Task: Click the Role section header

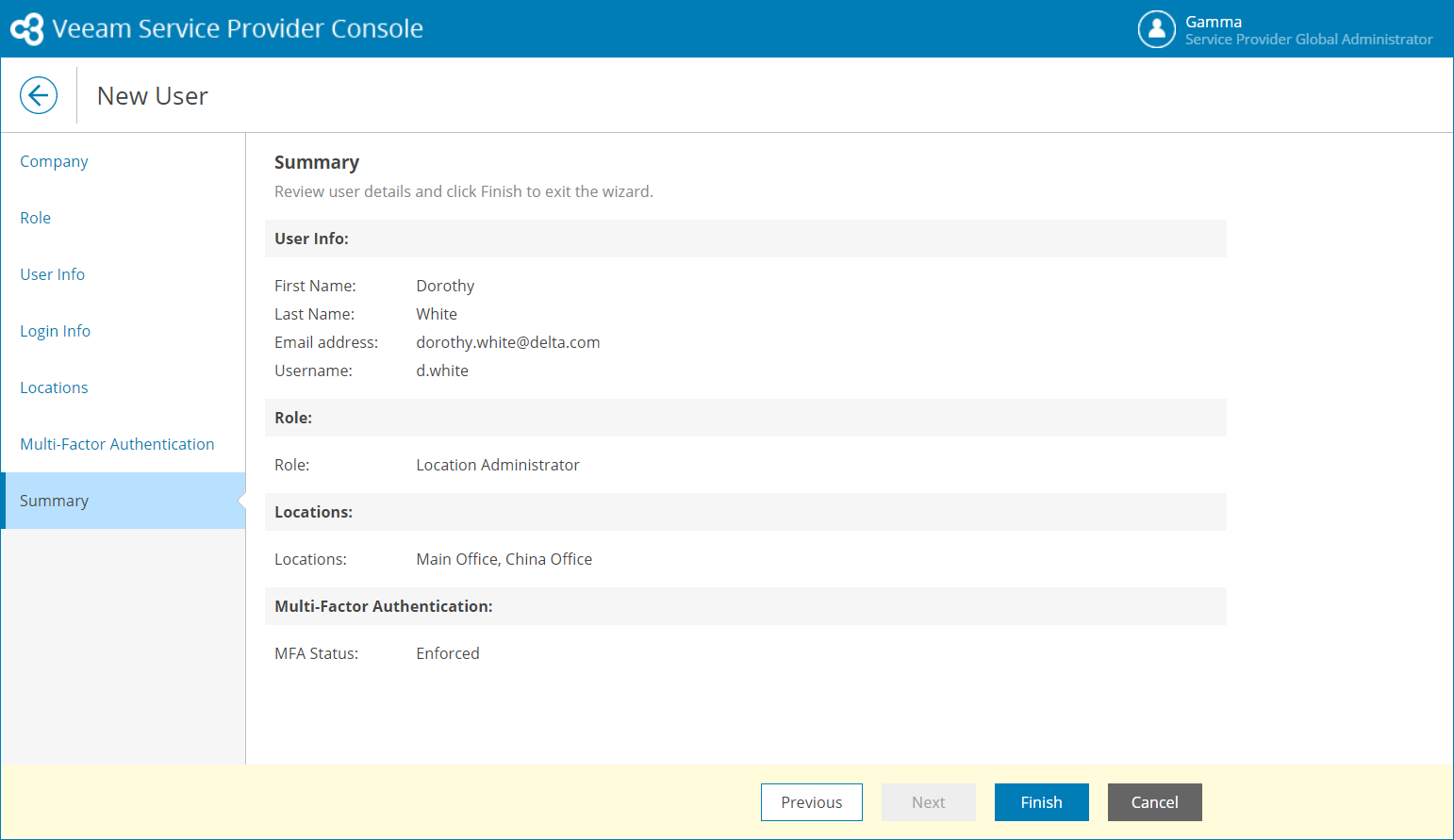Action: 746,418
